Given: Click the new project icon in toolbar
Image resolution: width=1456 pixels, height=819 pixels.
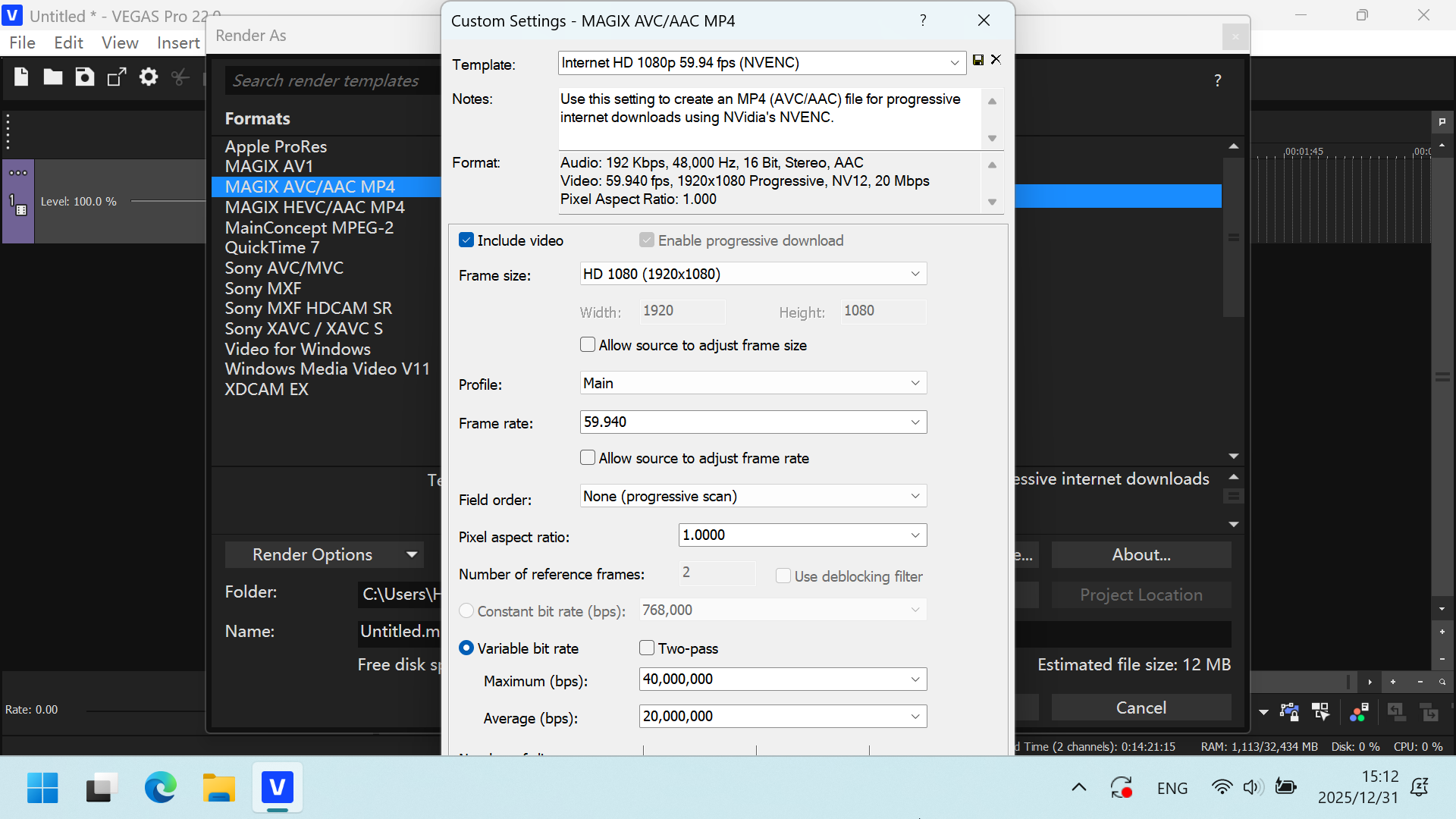Looking at the screenshot, I should 21,77.
